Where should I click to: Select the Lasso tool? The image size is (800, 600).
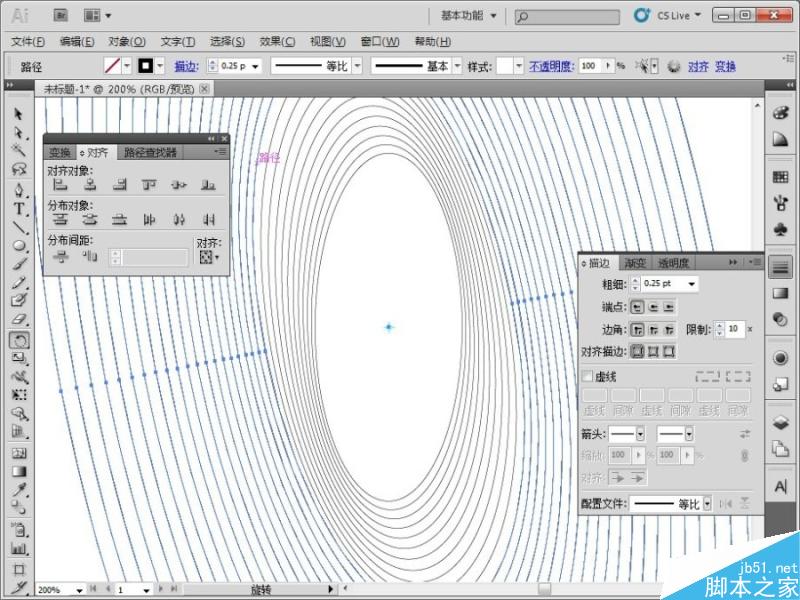coord(18,168)
